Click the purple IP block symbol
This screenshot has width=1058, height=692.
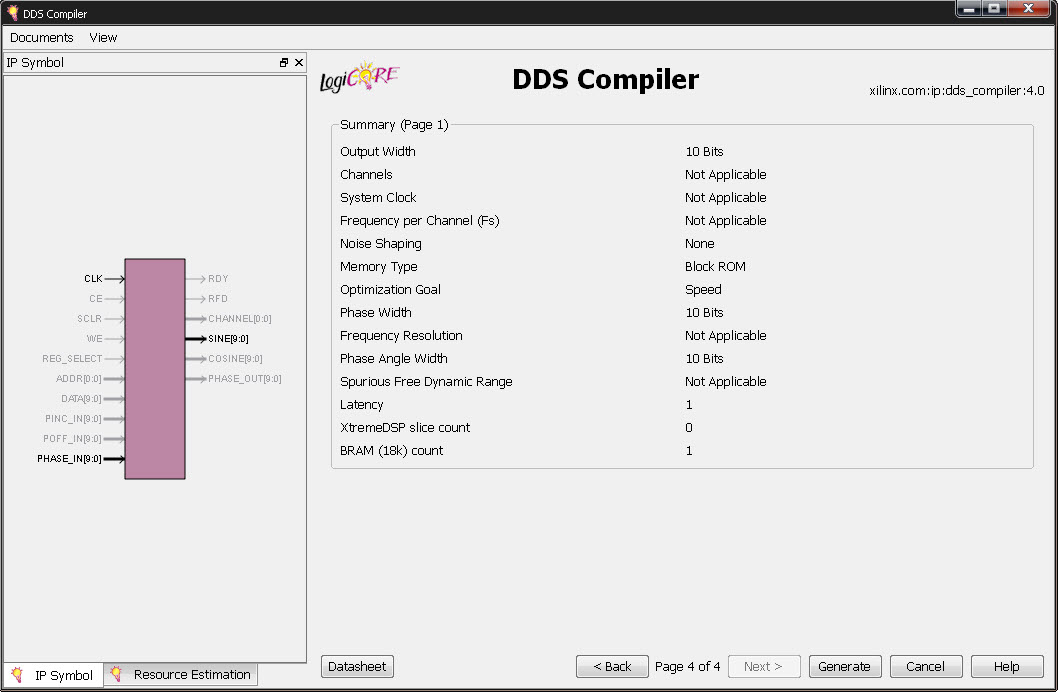155,369
